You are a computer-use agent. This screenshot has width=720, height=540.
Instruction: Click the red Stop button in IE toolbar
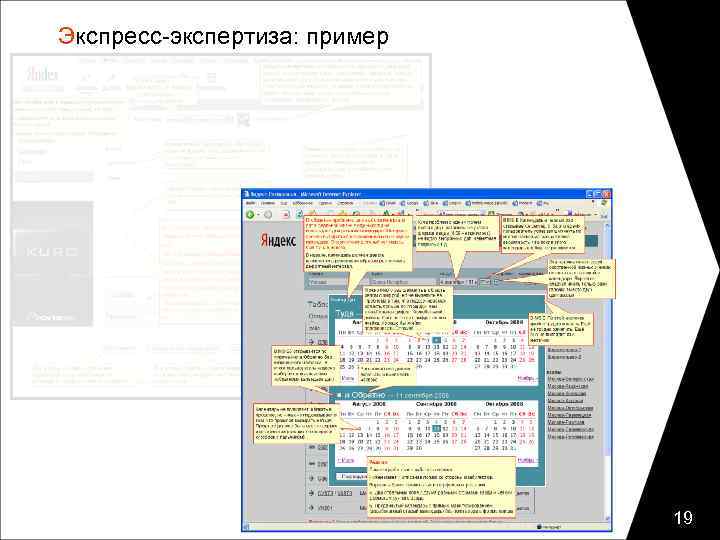pos(286,214)
